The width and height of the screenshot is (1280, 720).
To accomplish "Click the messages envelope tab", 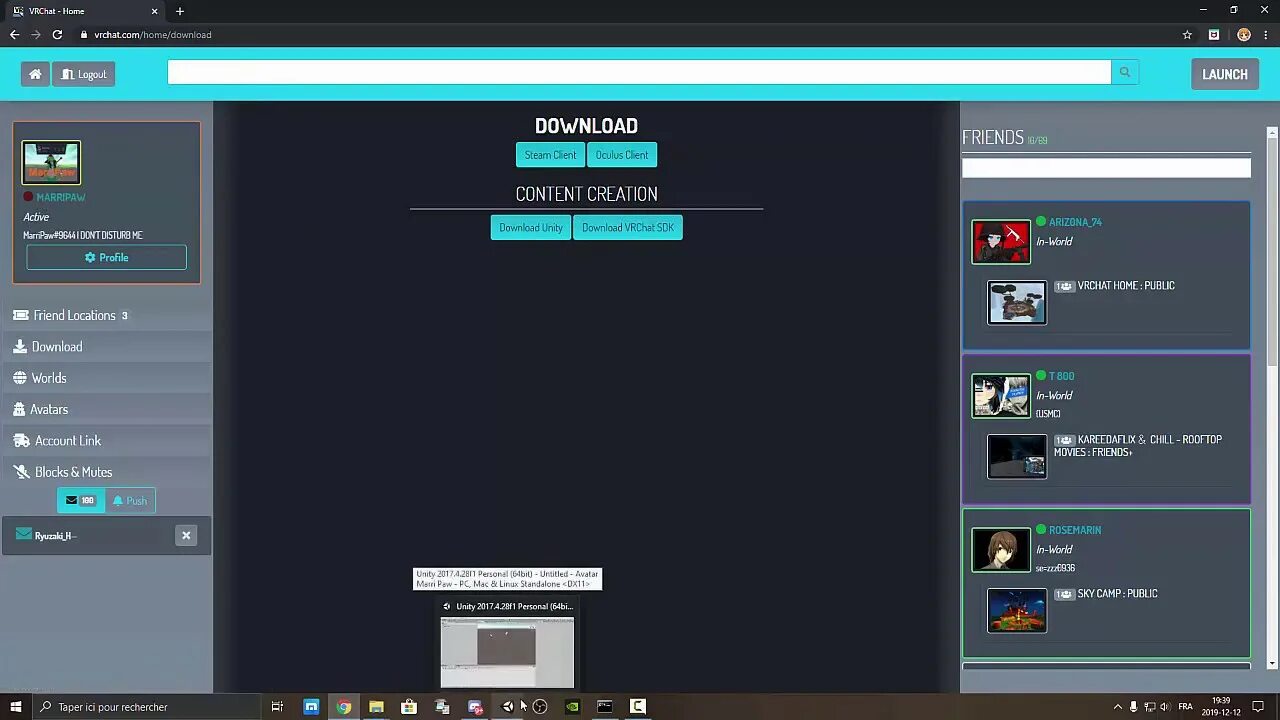I will point(80,500).
